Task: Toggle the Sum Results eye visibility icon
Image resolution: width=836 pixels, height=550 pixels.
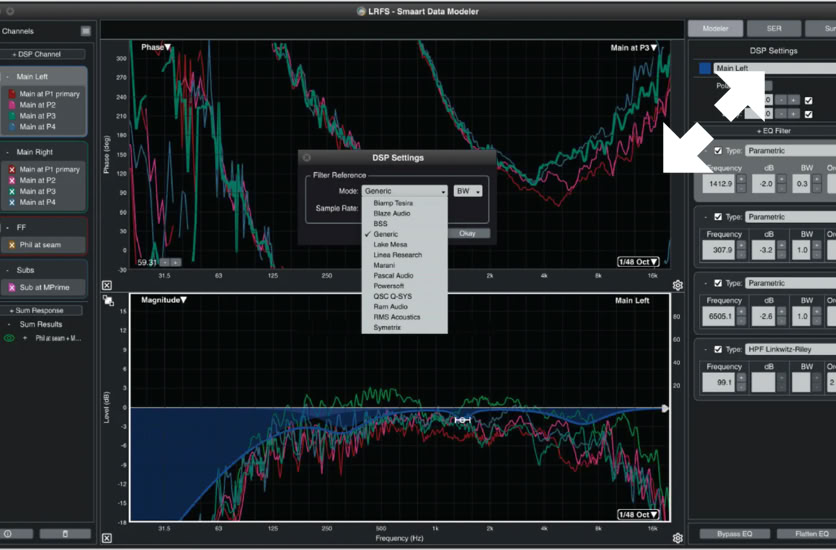Action: [10, 338]
